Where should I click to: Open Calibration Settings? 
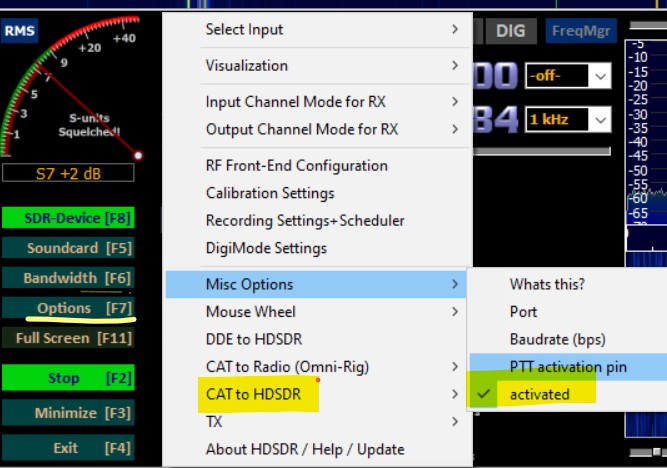(319, 193)
